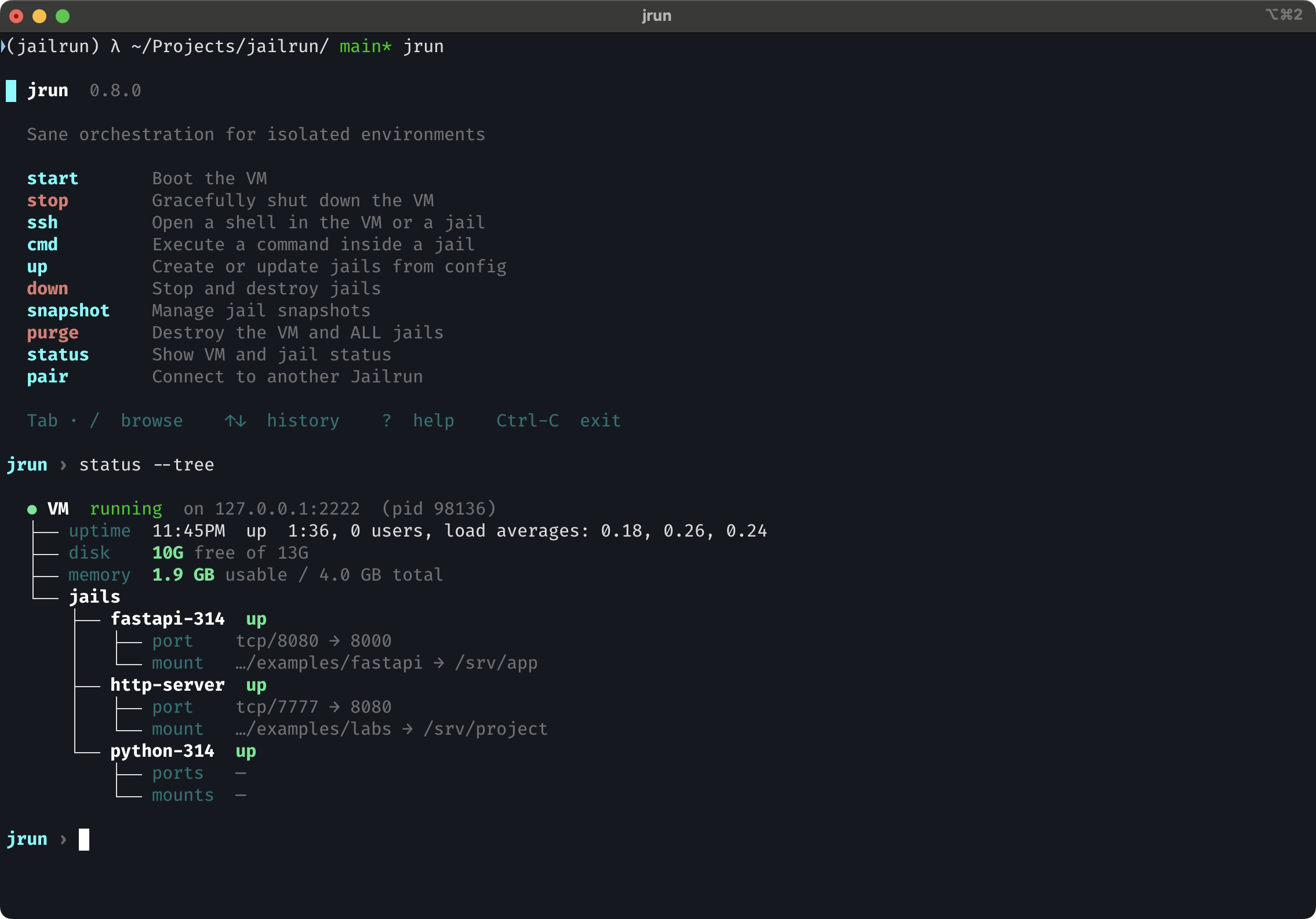1316x919 pixels.
Task: Click the green zoom window button
Action: 63,16
